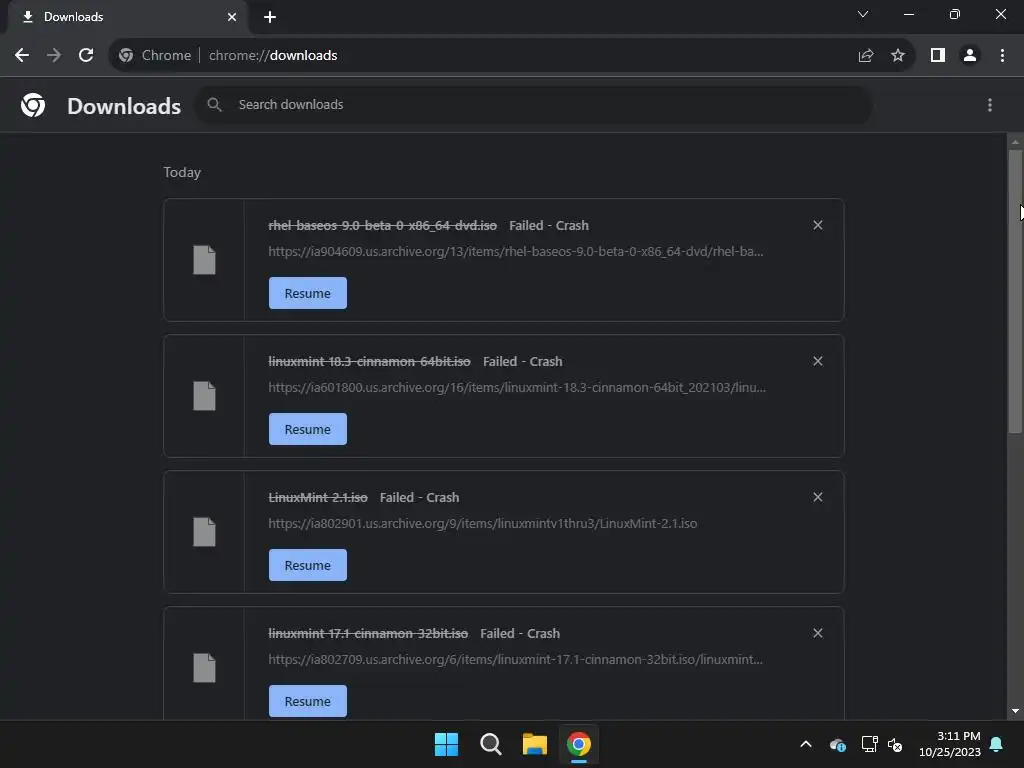
Task: Open the clock showing 3:11 PM
Action: coord(950,744)
